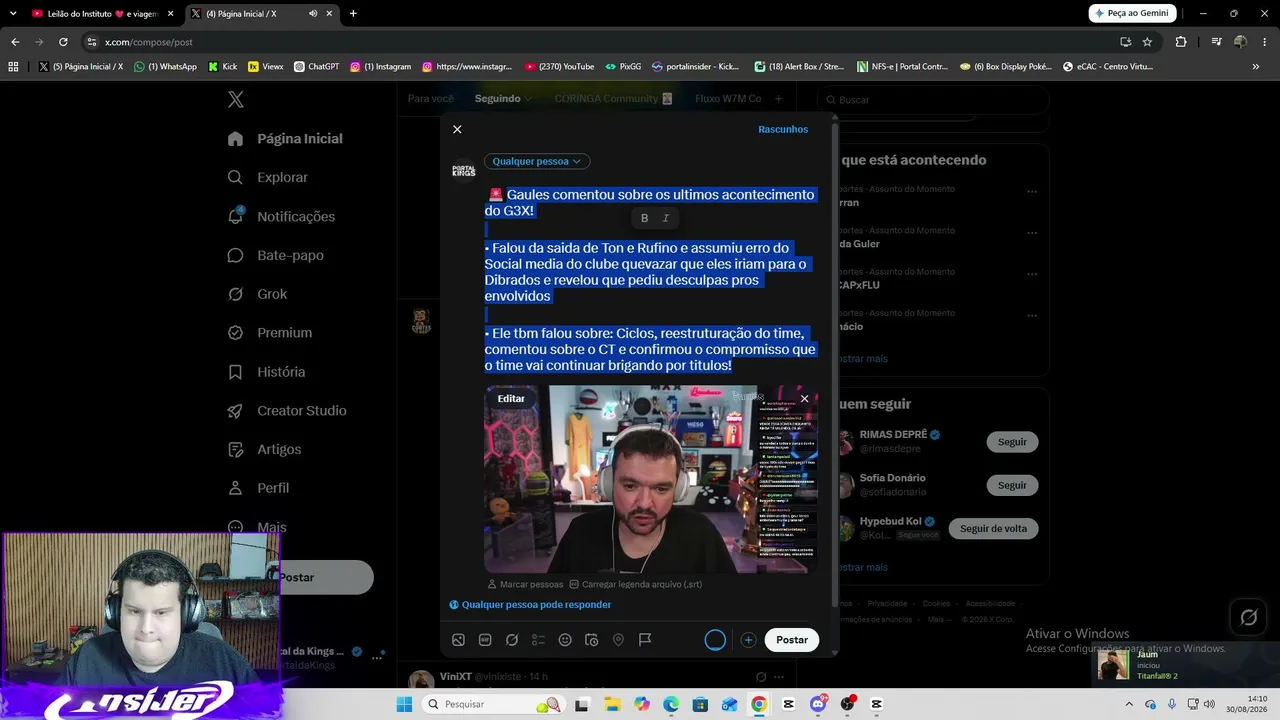Follow Sofia Donário with Seguir button
The height and width of the screenshot is (720, 1280).
pyautogui.click(x=1012, y=485)
